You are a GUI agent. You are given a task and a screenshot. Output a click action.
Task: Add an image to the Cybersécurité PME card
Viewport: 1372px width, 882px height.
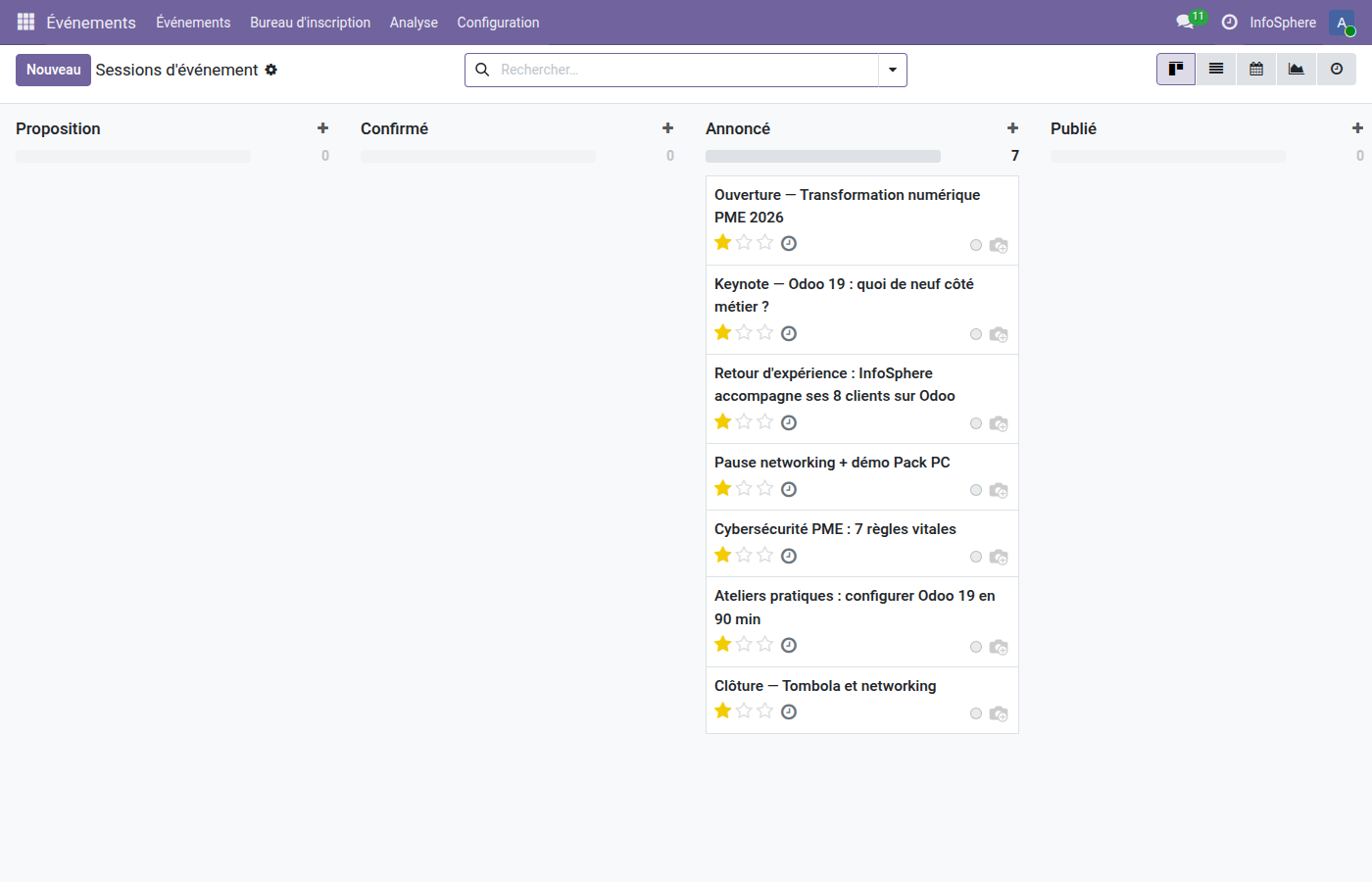point(999,557)
